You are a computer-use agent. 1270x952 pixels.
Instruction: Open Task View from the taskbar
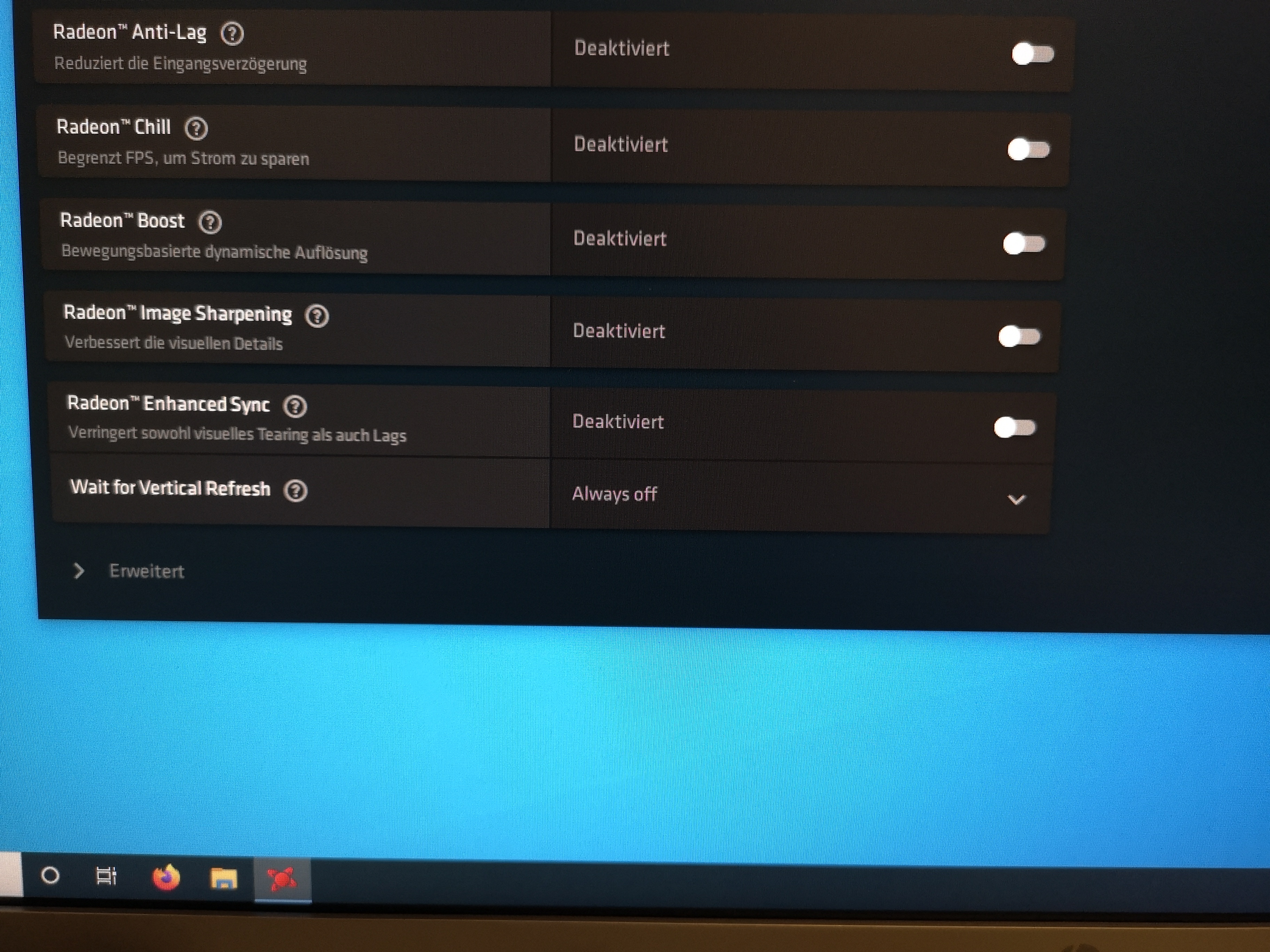(106, 876)
